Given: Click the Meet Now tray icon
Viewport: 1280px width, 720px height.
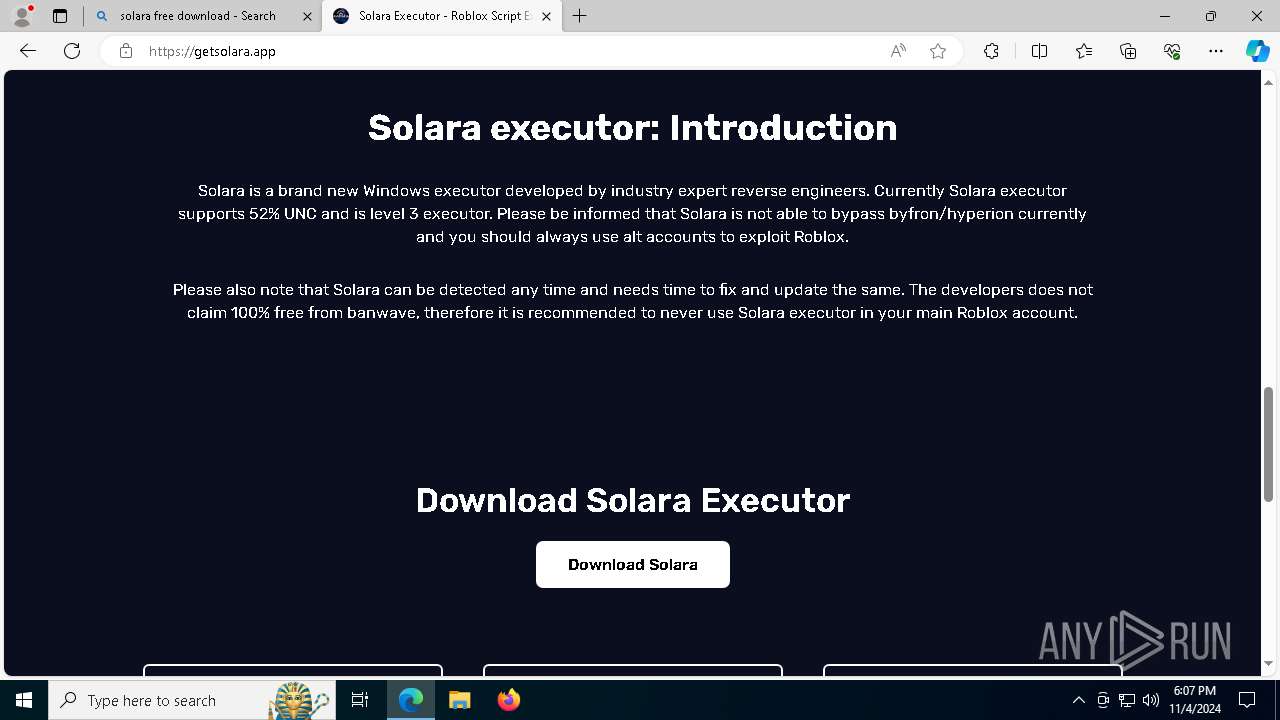Looking at the screenshot, I should tap(1103, 700).
